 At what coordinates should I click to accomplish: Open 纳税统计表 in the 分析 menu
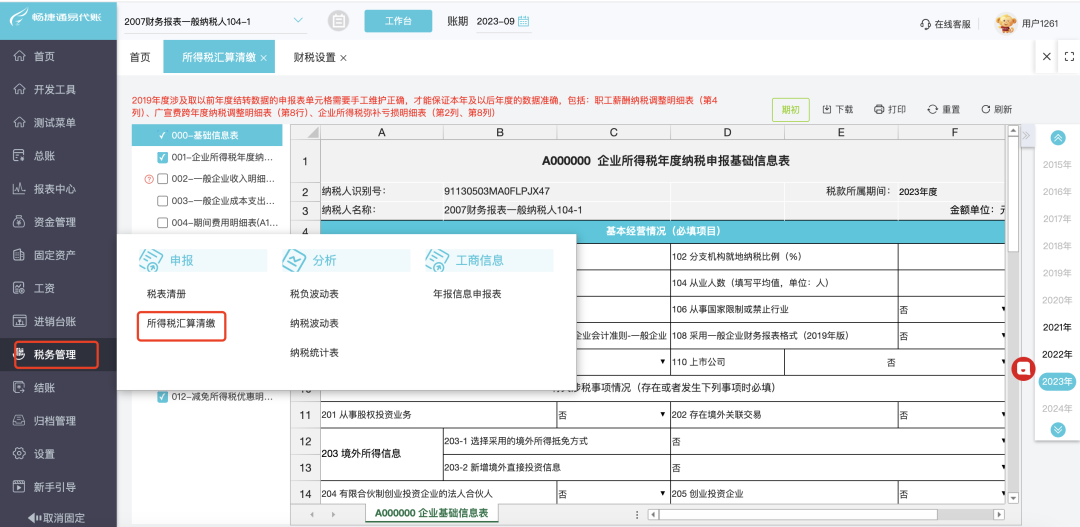point(314,353)
